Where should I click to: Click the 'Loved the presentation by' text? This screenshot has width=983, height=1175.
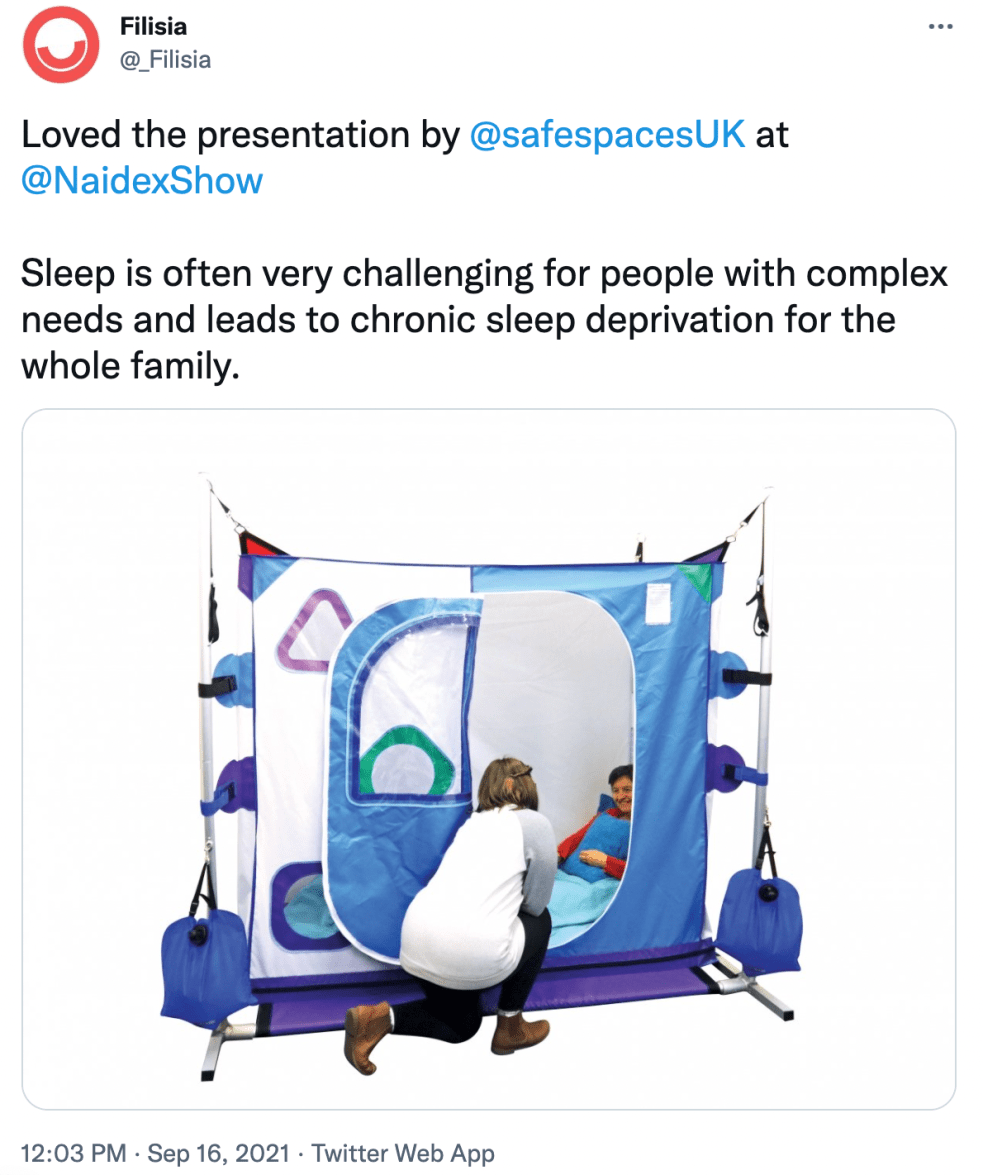click(240, 135)
